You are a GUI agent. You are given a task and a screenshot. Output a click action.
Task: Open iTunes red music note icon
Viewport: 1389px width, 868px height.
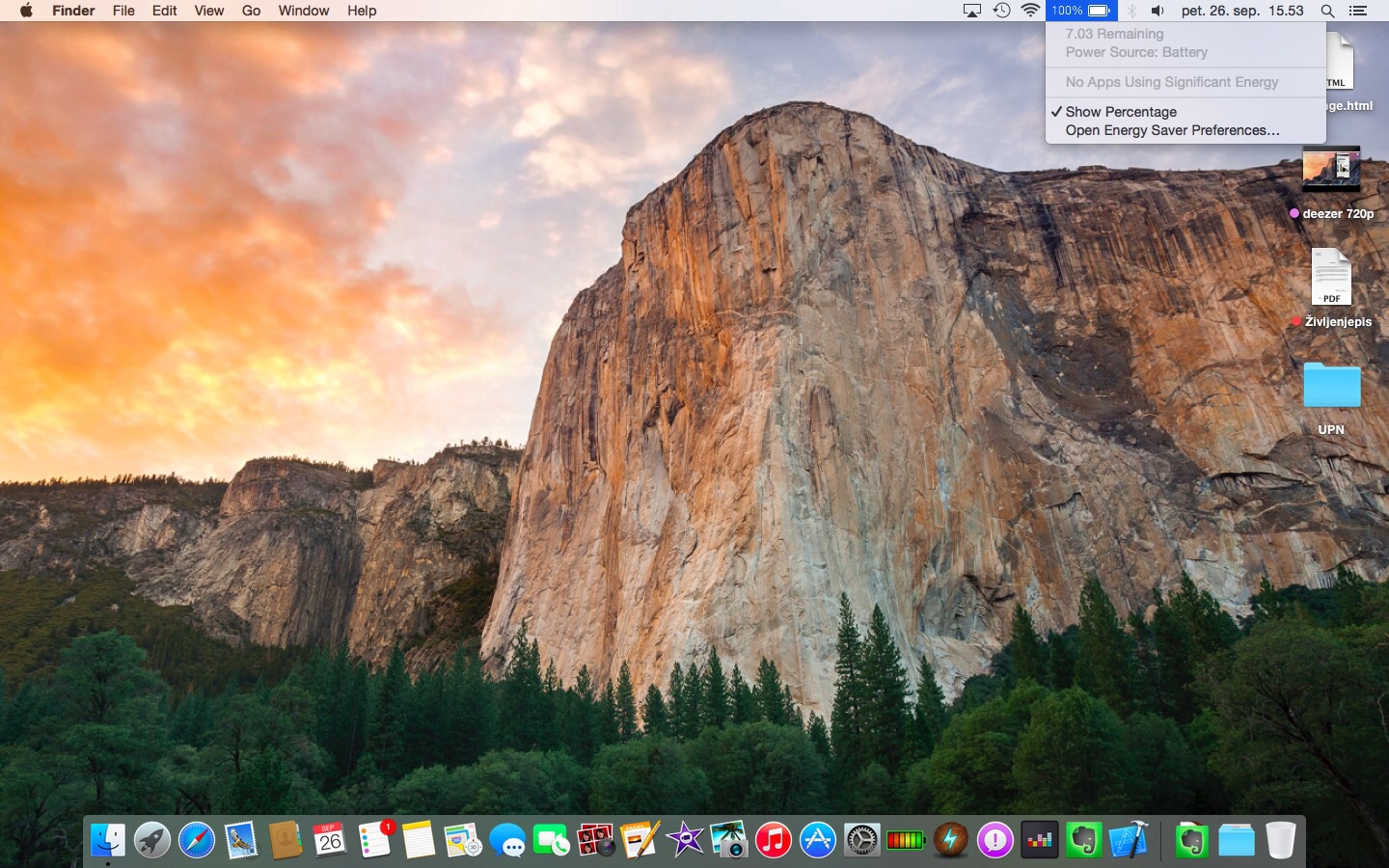(774, 840)
